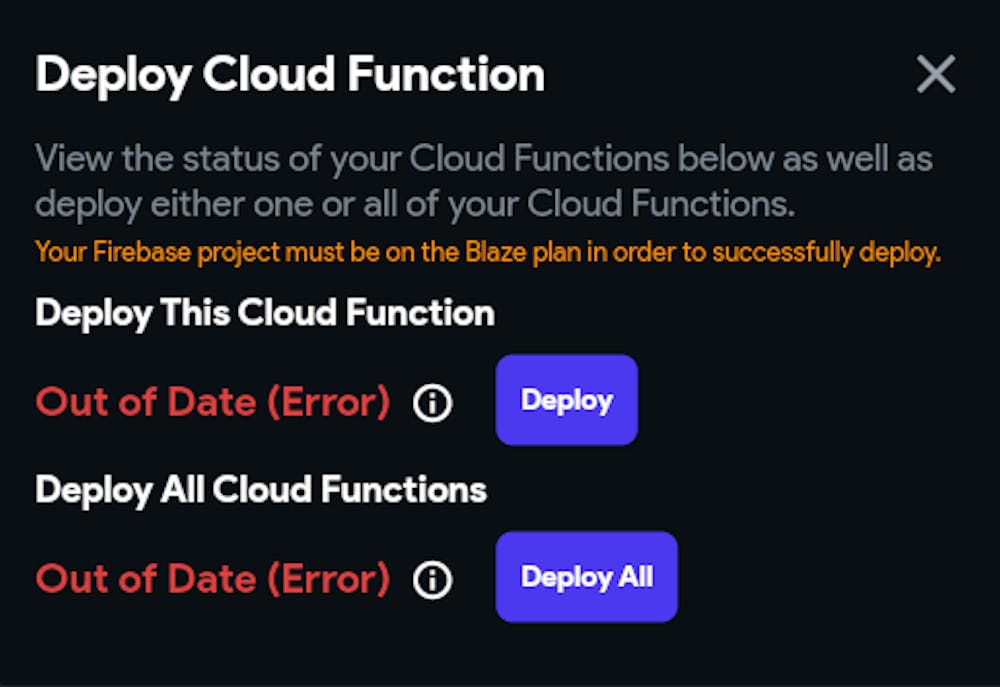This screenshot has height=687, width=1000.
Task: Click the orange Blaze plan warning text
Action: click(488, 252)
